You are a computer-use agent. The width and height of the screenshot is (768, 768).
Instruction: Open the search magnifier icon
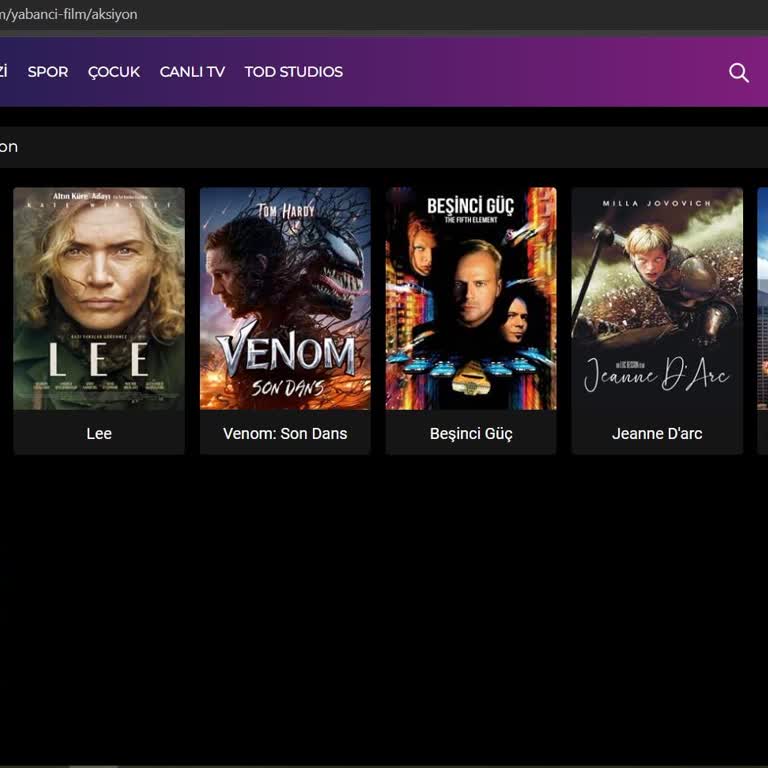point(739,72)
